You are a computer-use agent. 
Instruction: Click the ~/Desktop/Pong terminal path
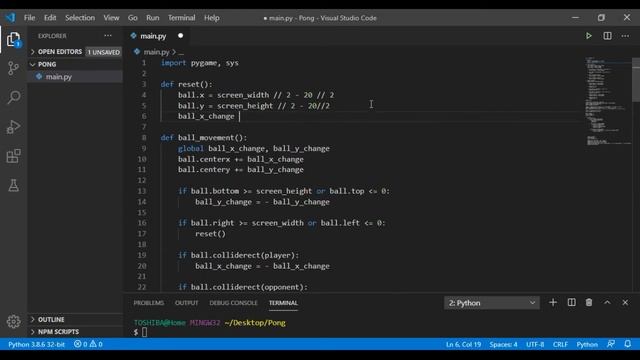(x=255, y=322)
